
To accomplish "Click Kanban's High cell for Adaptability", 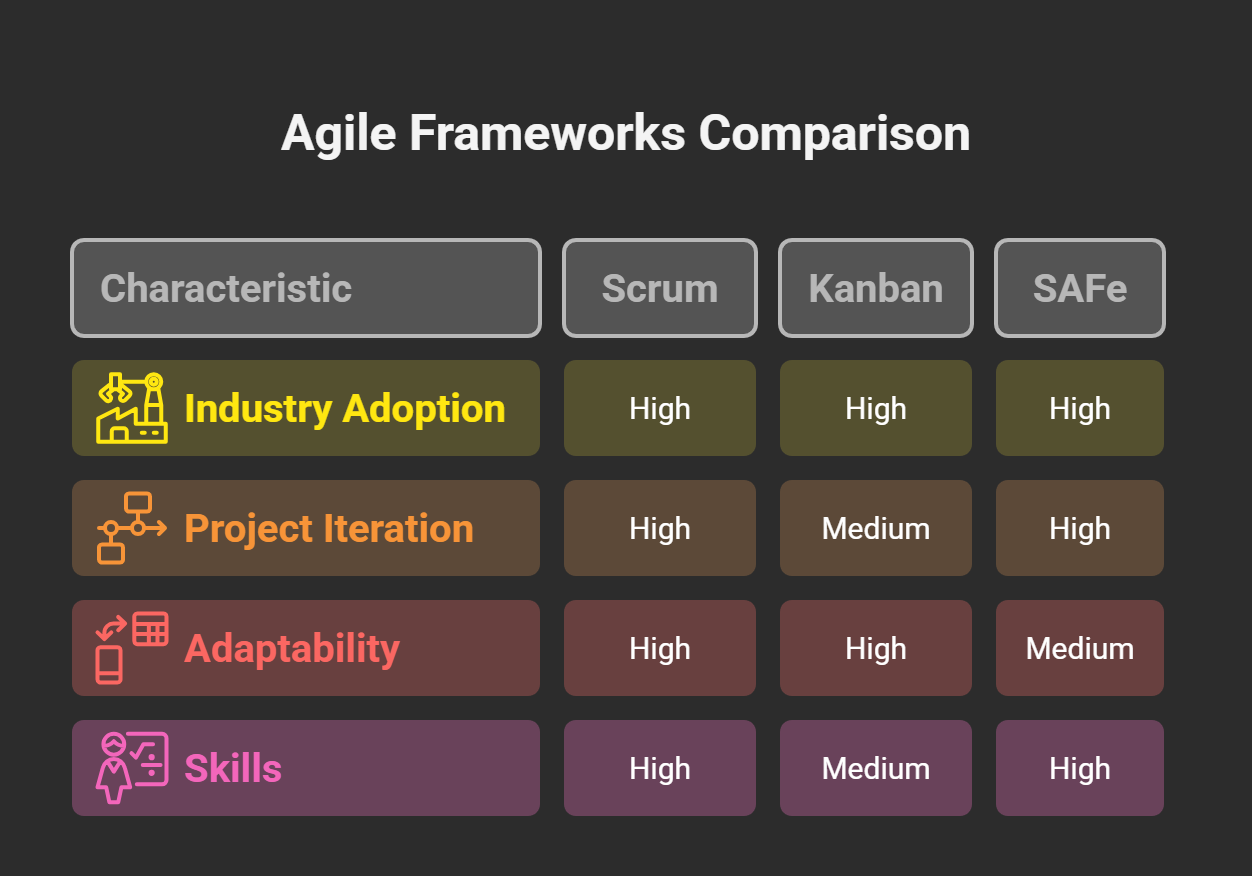I will click(x=876, y=648).
